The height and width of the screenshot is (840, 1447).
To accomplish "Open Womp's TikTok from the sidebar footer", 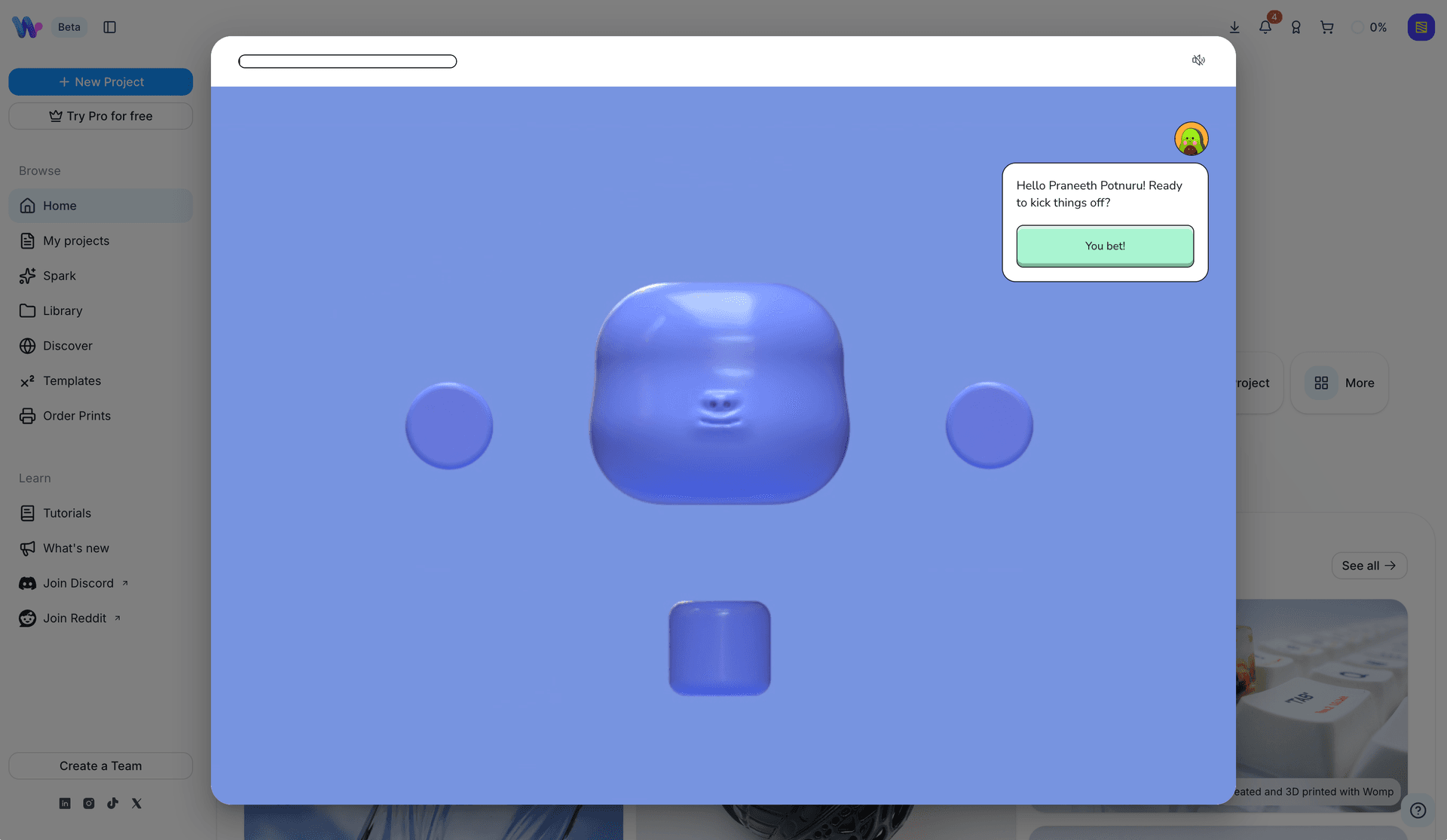I will click(x=112, y=803).
